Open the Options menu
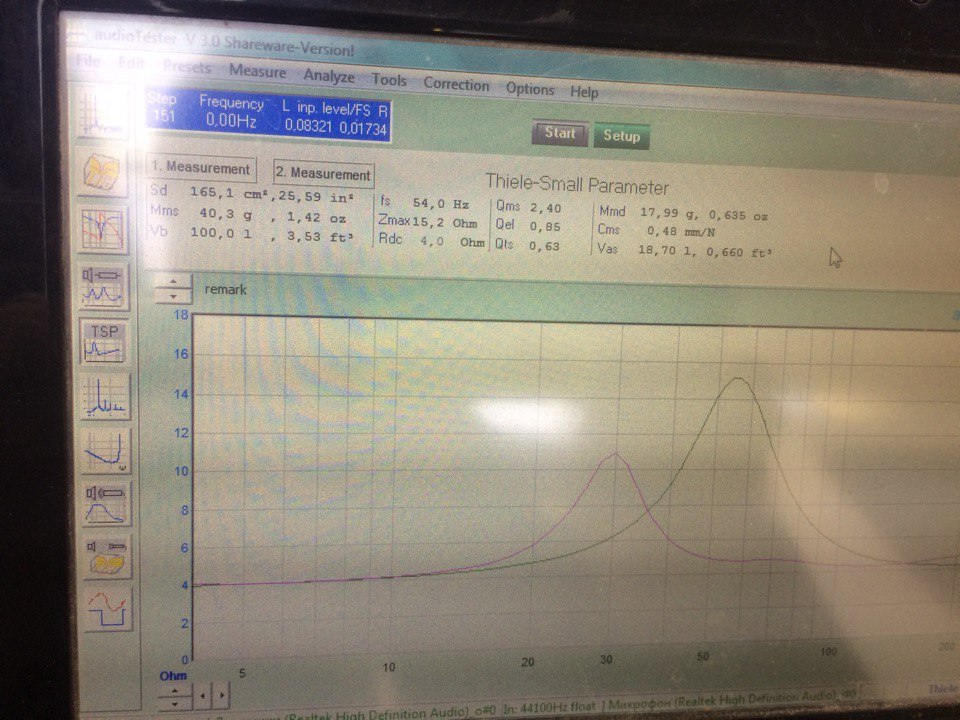960x720 pixels. pyautogui.click(x=530, y=89)
